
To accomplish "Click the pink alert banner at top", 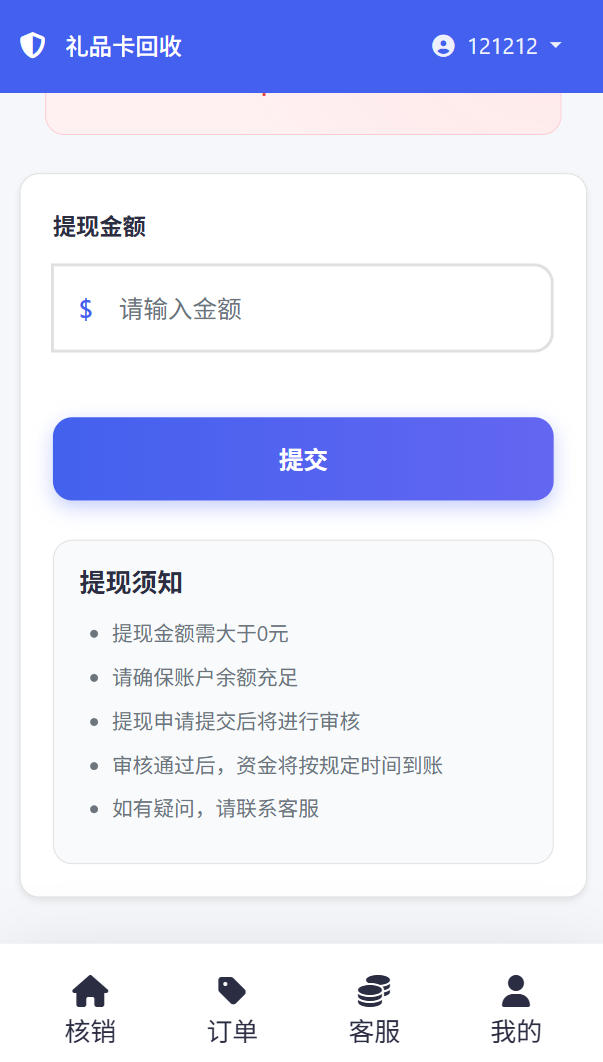I will coord(303,113).
